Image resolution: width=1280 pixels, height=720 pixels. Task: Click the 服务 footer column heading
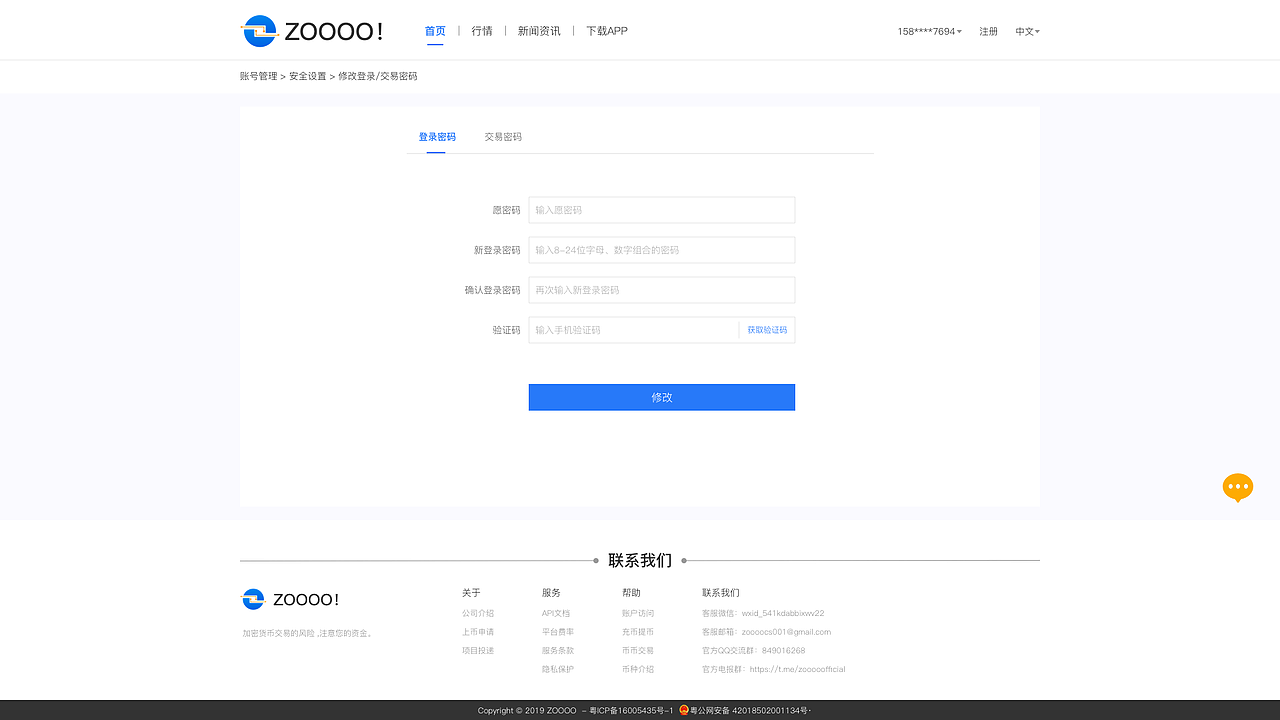(x=551, y=593)
